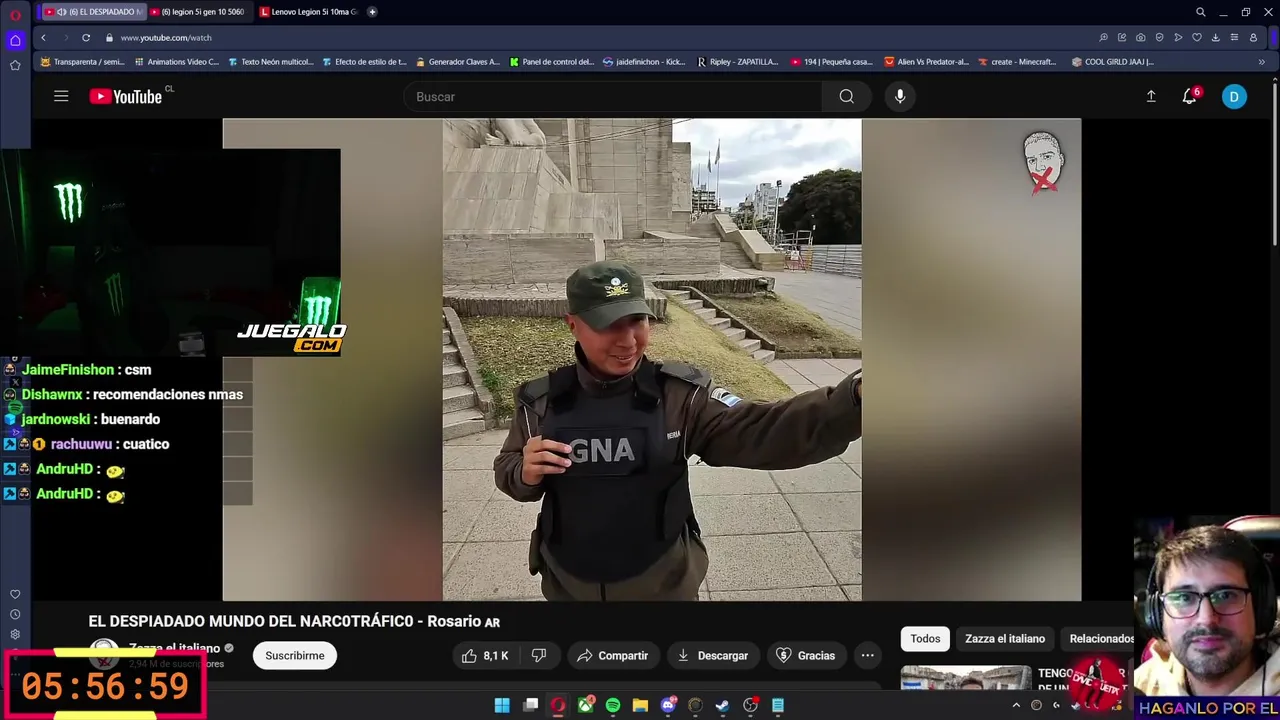
Task: Open the YouTube create upload icon
Action: click(x=1151, y=96)
